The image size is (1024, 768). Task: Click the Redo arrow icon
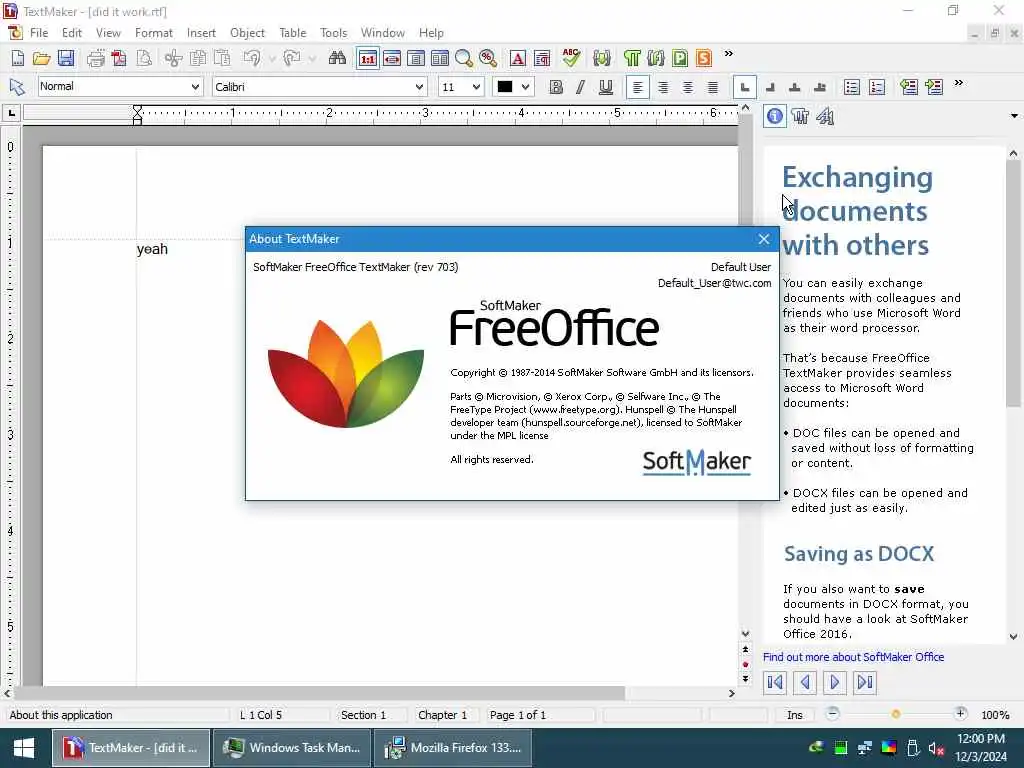(291, 58)
